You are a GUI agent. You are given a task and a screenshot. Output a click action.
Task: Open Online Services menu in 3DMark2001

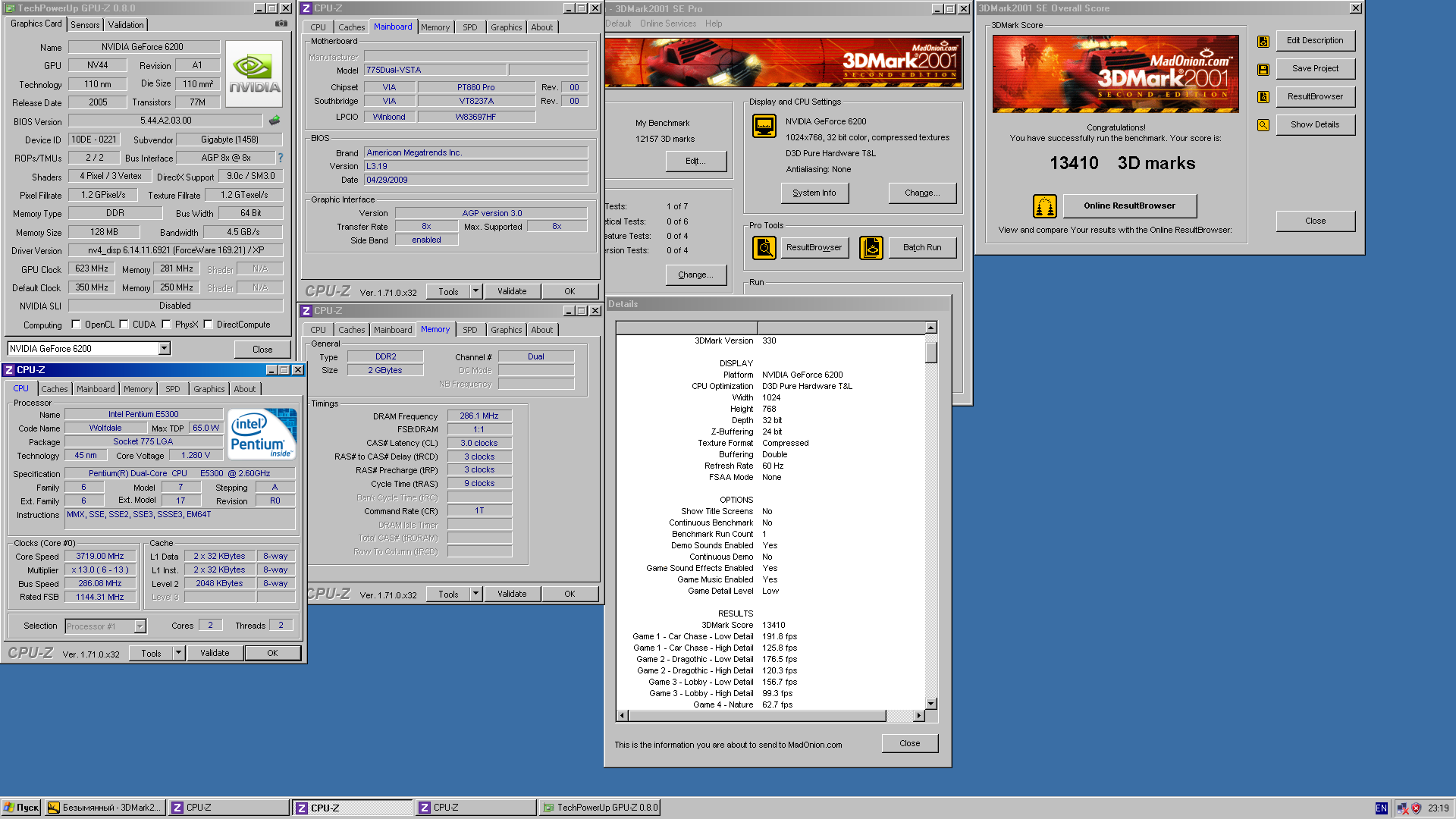tap(667, 24)
